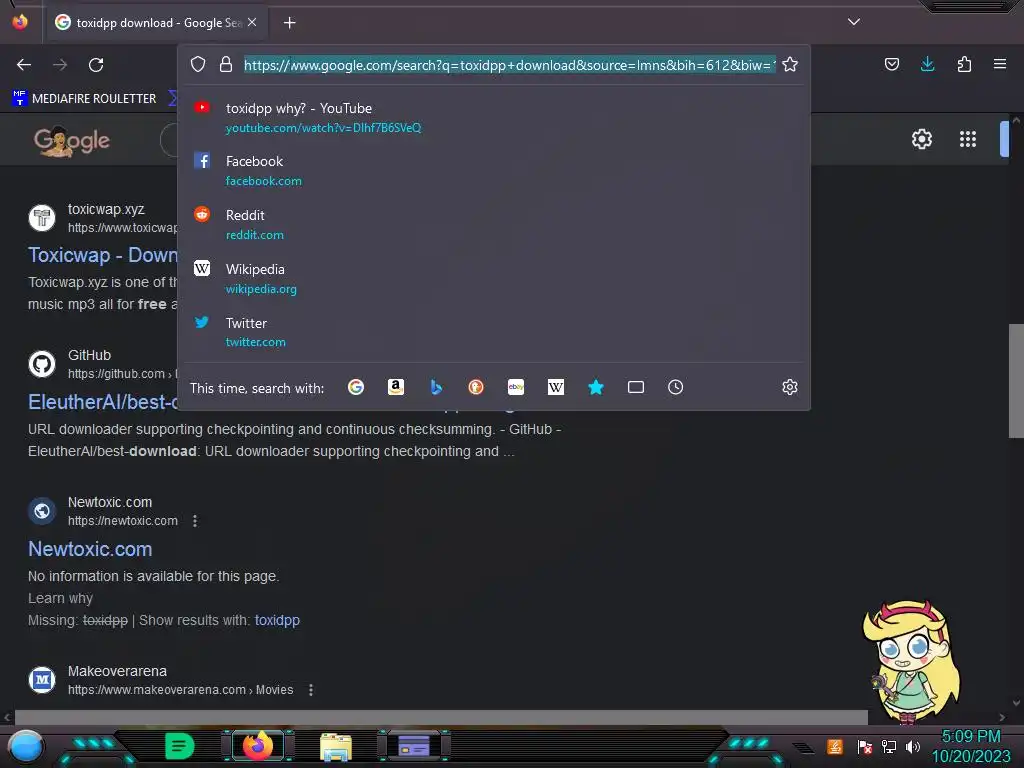Bookmark this page with the star
This screenshot has height=768, width=1024.
790,64
